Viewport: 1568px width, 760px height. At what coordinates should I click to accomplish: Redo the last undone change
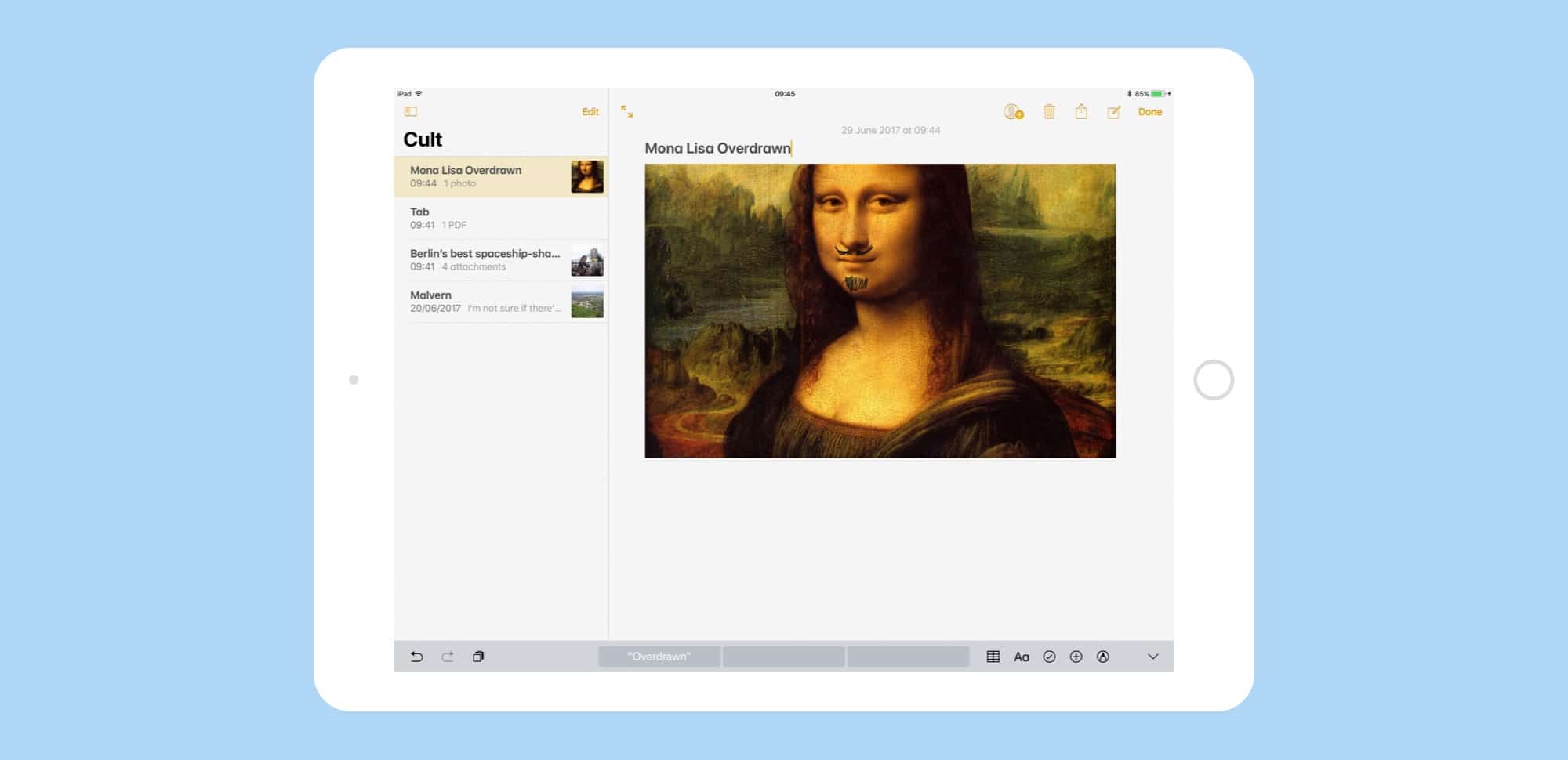(448, 657)
